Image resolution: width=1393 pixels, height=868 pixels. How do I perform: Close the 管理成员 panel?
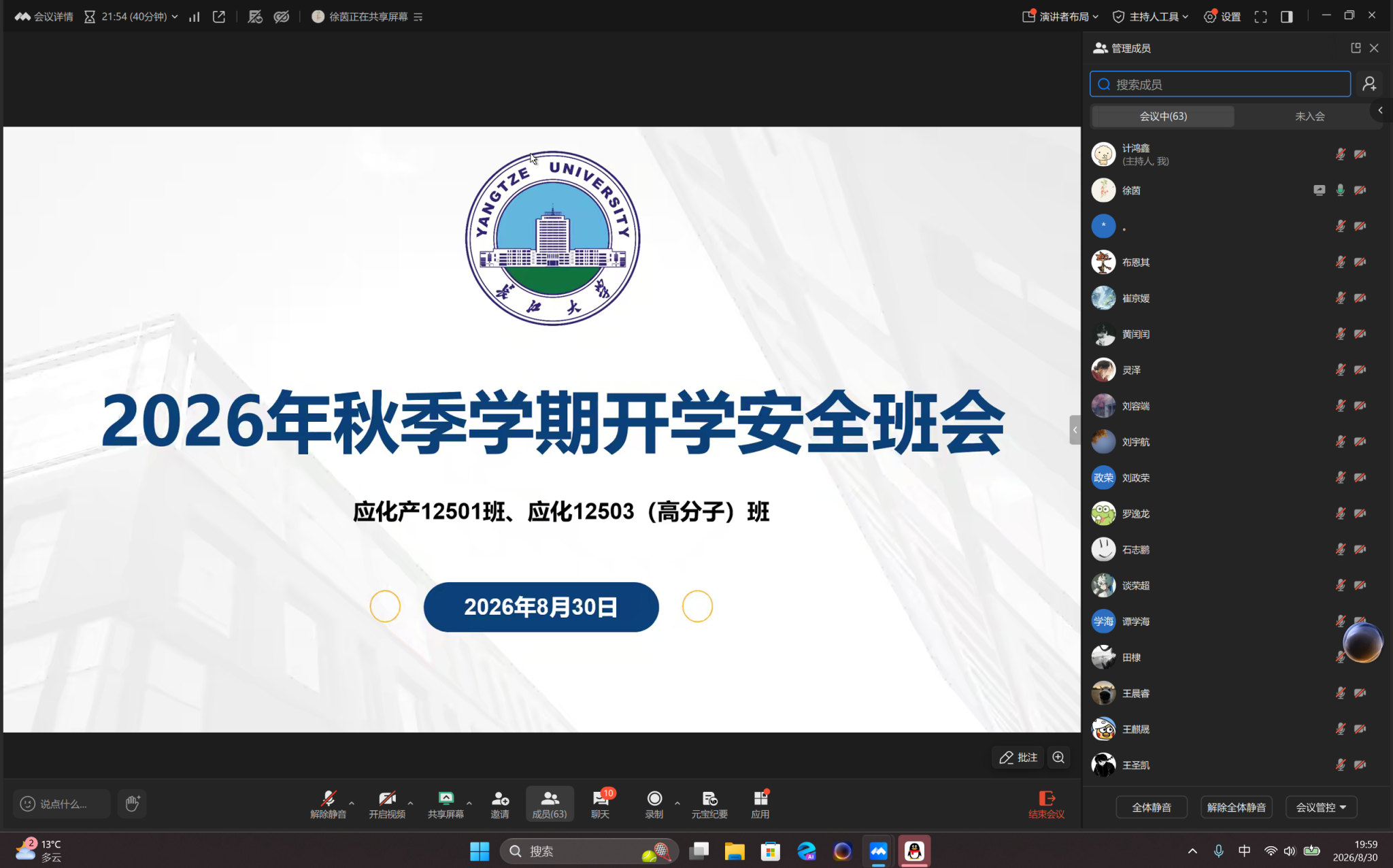click(x=1374, y=48)
